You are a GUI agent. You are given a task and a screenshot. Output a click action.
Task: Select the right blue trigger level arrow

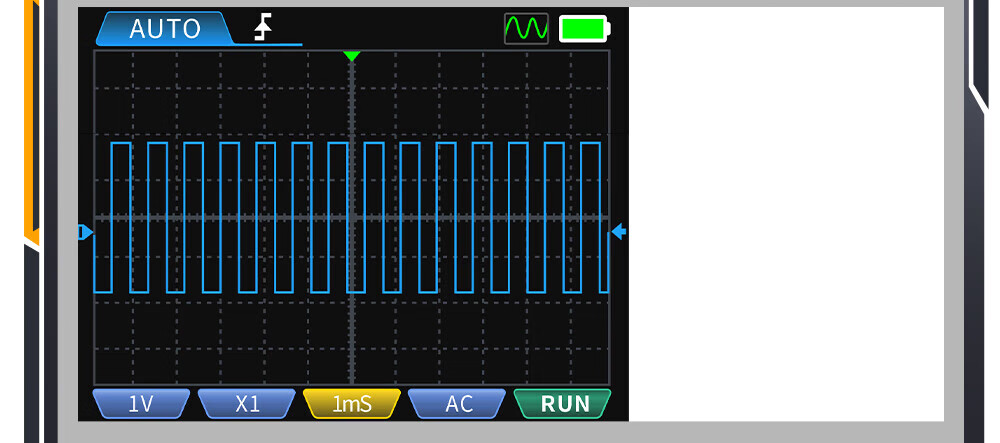click(619, 231)
